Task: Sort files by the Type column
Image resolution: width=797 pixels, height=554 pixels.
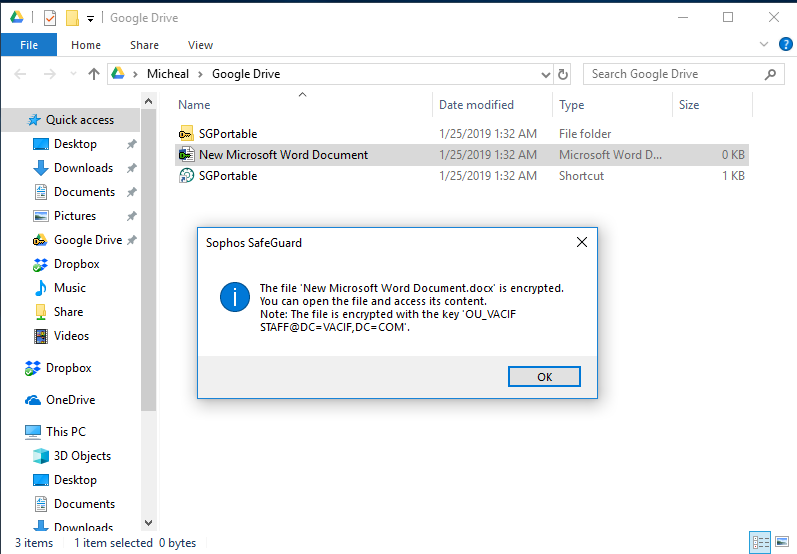Action: pos(612,105)
